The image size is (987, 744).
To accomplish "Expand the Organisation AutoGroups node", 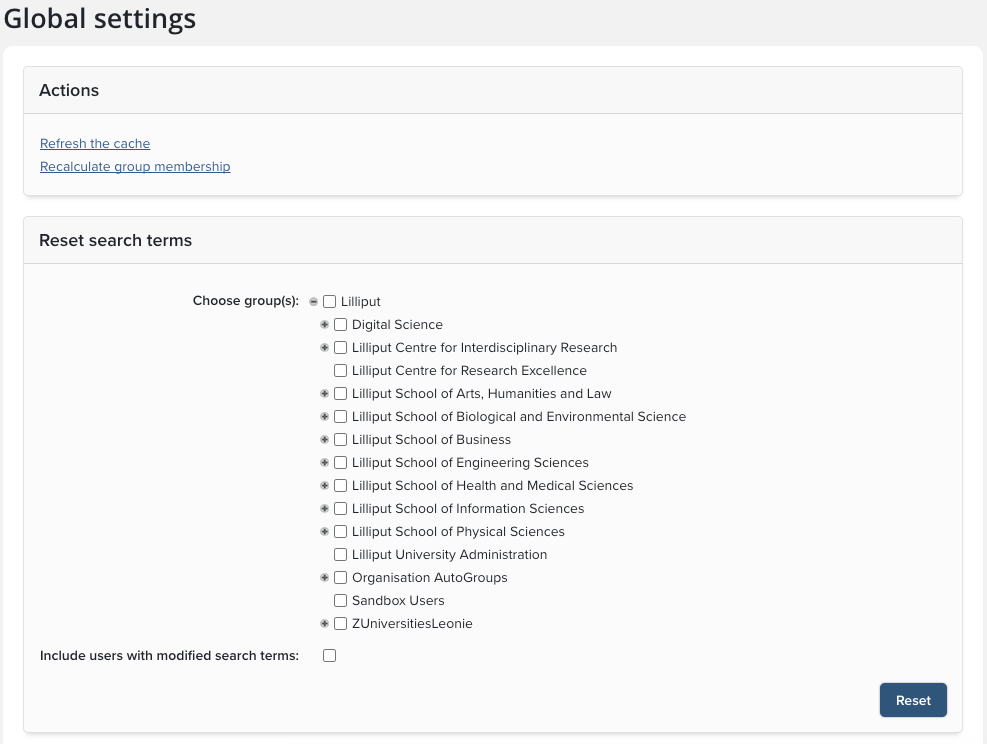I will [324, 578].
